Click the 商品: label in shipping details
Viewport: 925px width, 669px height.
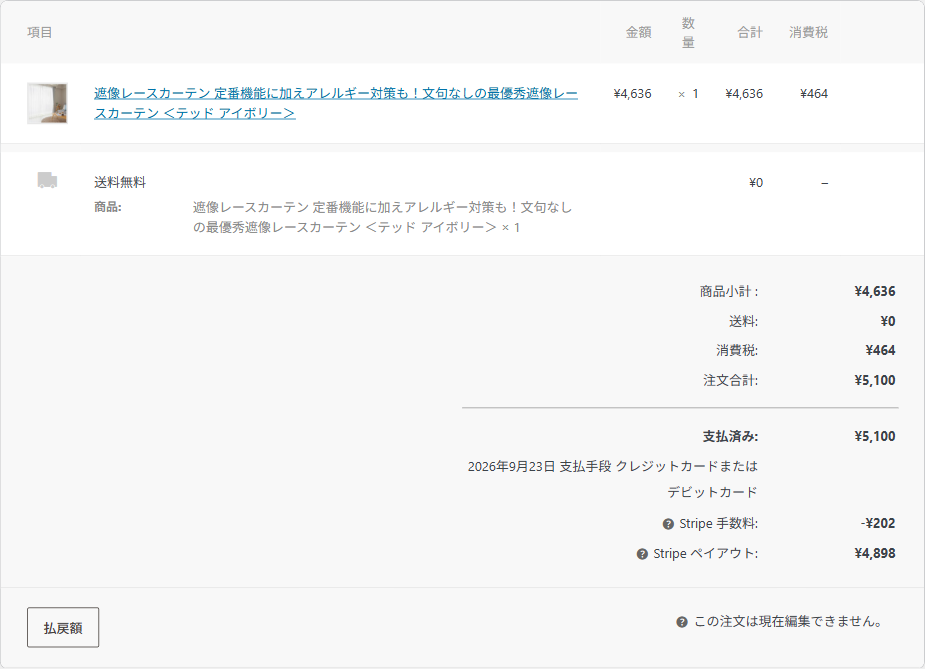click(107, 207)
